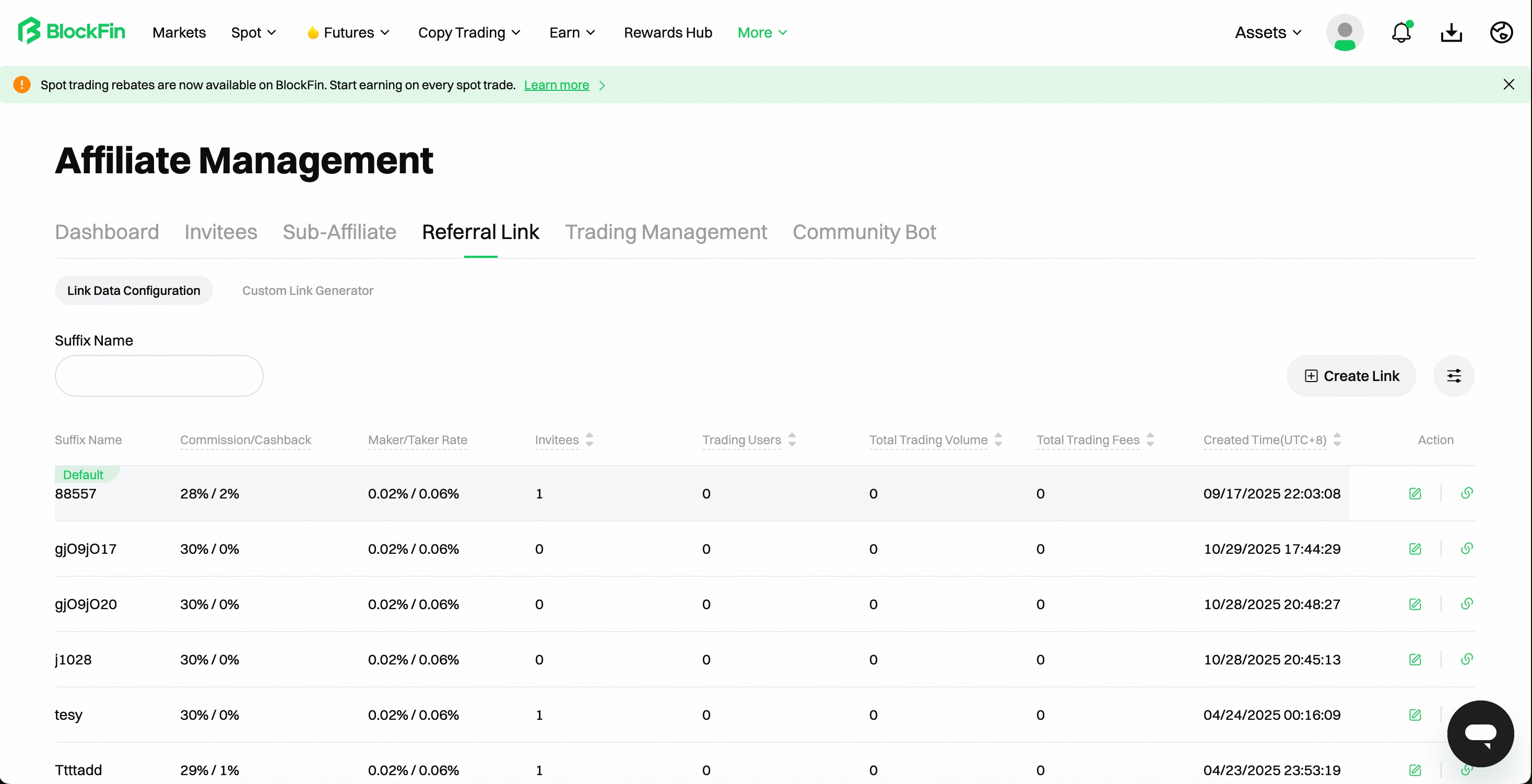Viewport: 1532px width, 784px height.
Task: Expand the Futures dropdown menu
Action: pyautogui.click(x=348, y=33)
